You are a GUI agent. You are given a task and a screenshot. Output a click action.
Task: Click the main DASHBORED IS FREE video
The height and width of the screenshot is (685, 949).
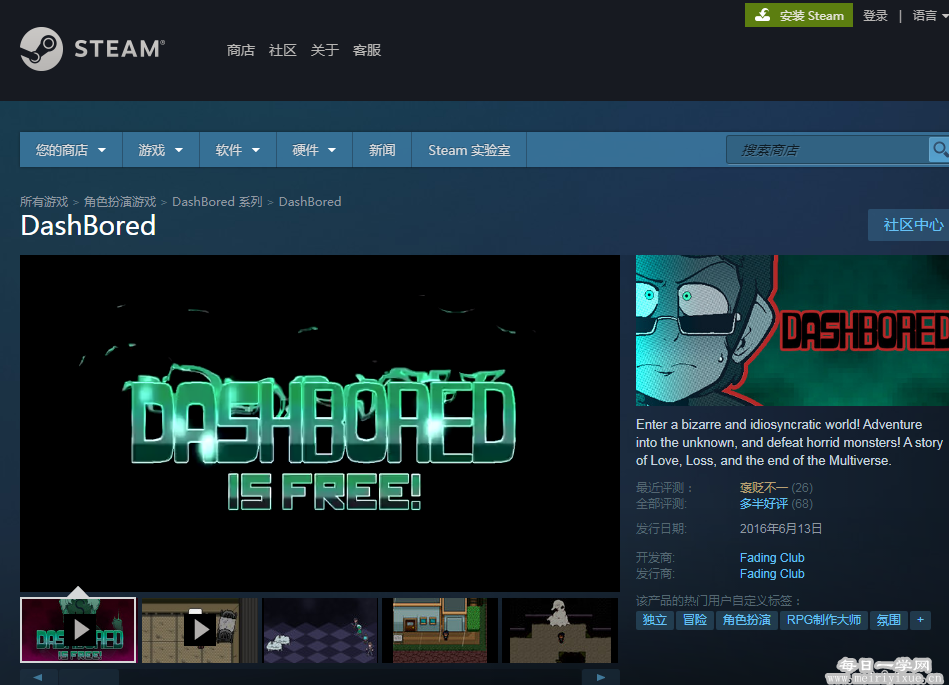[x=320, y=423]
